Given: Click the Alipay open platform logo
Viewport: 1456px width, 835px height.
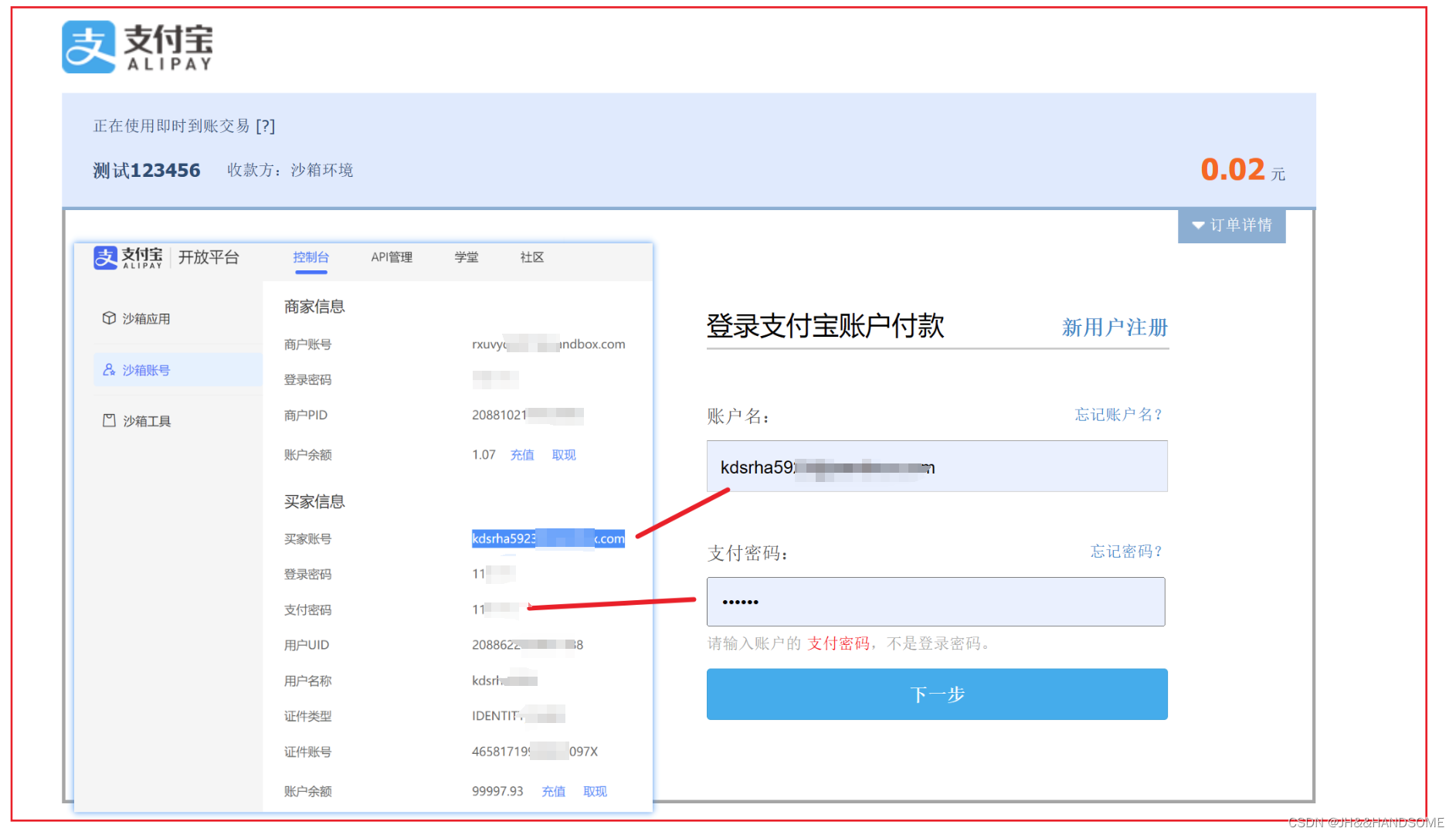Looking at the screenshot, I should click(x=128, y=257).
